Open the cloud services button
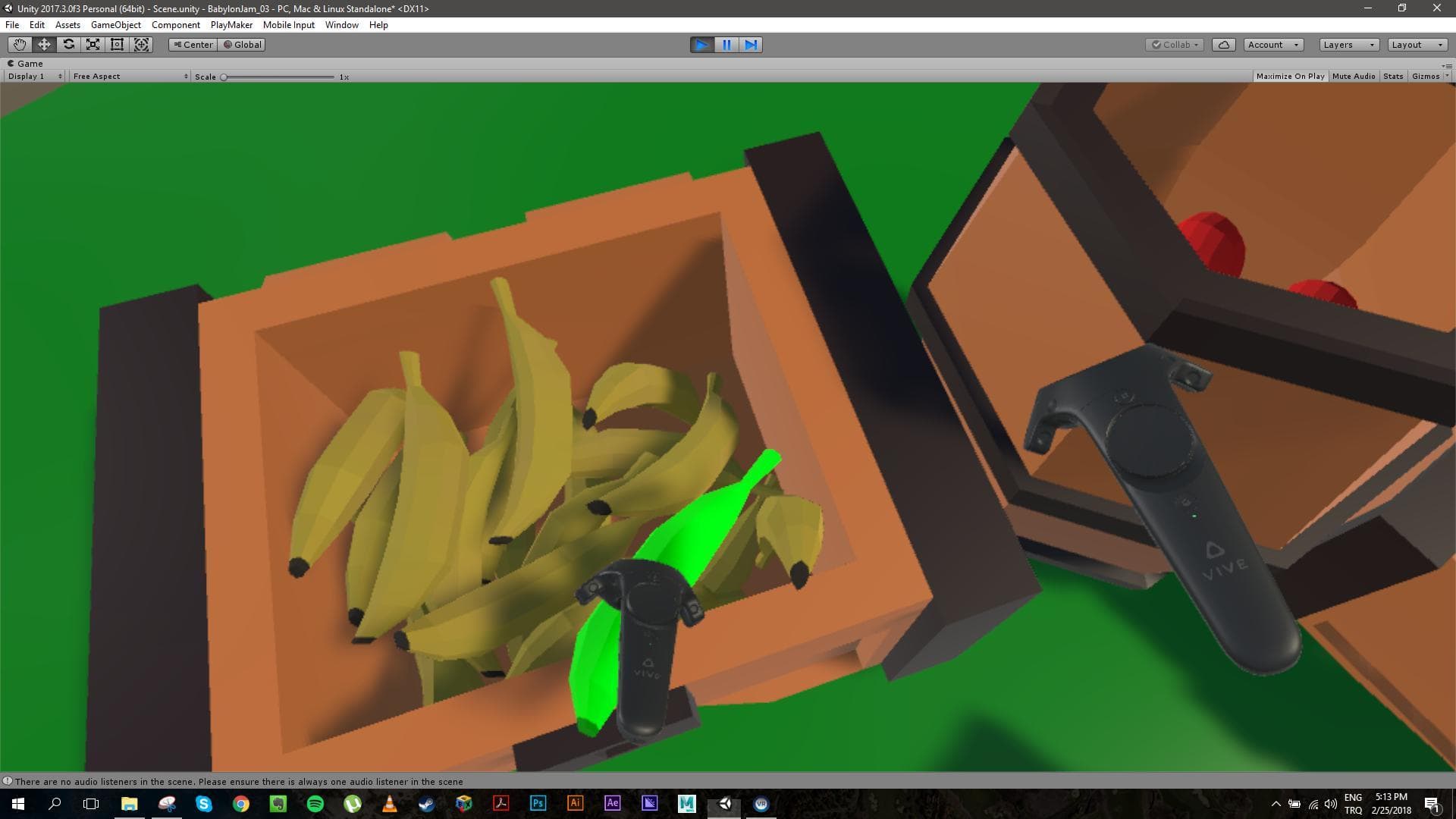This screenshot has height=819, width=1456. click(1224, 45)
